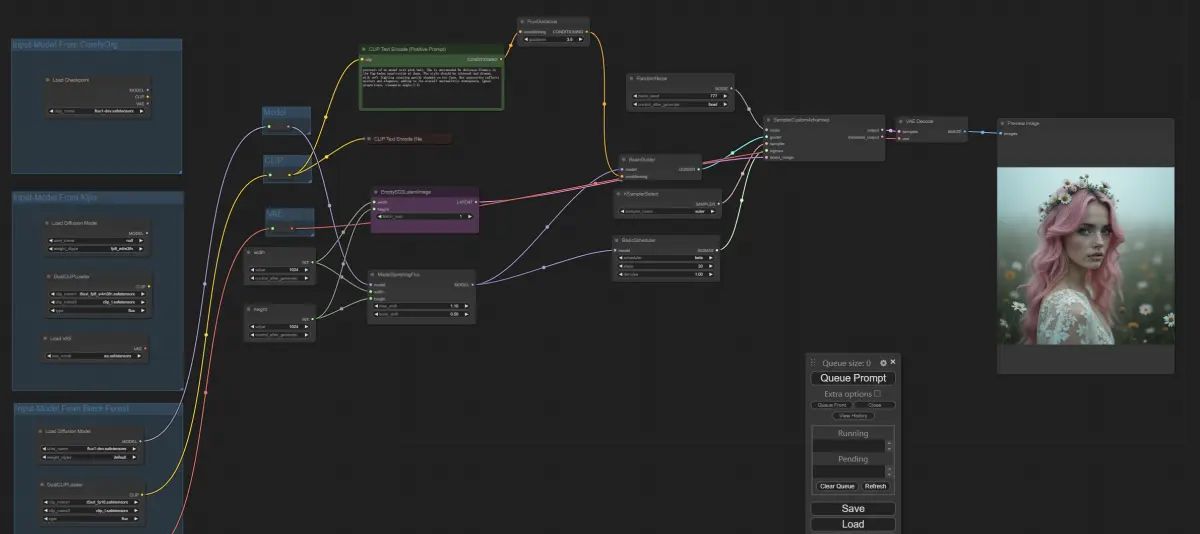This screenshot has height=534, width=1200.
Task: Click the generated preview image
Action: [x=1085, y=256]
